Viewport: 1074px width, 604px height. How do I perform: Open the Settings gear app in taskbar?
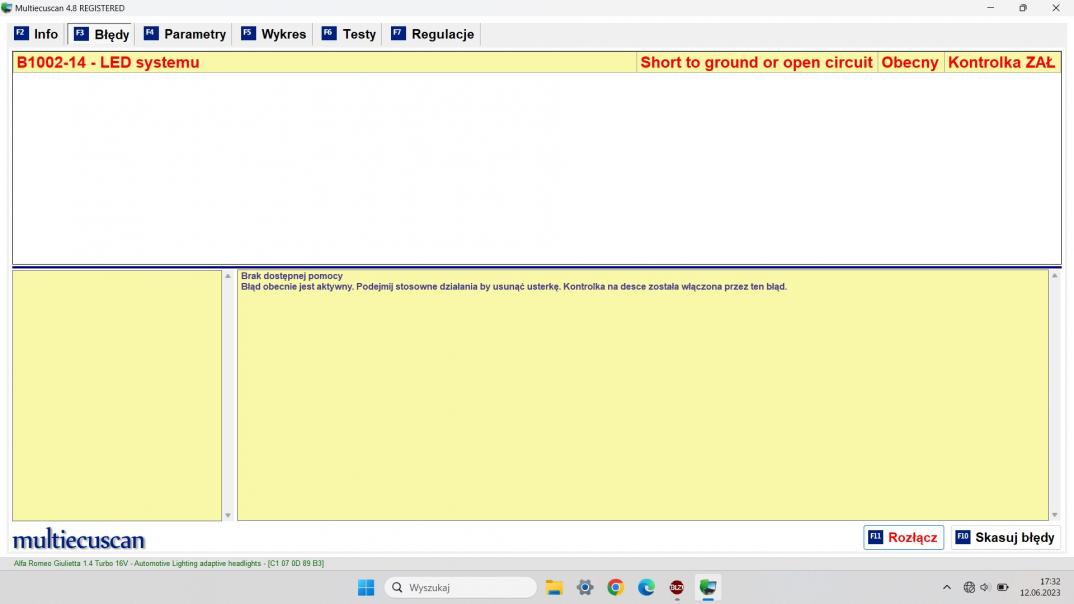585,588
